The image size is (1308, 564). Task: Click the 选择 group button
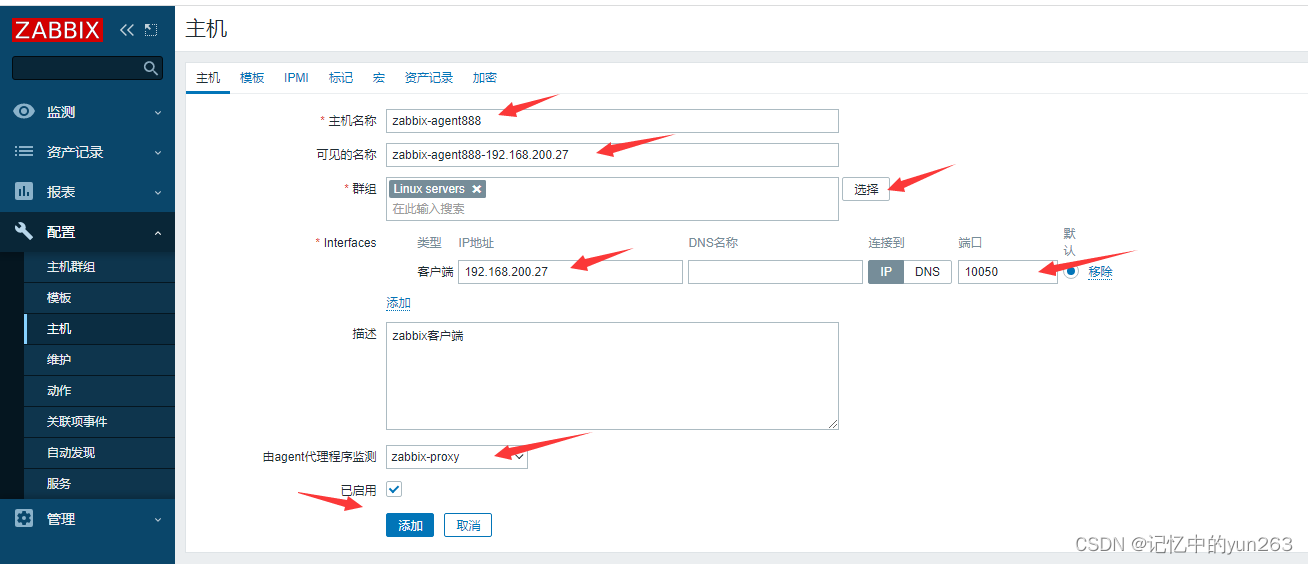[x=866, y=189]
